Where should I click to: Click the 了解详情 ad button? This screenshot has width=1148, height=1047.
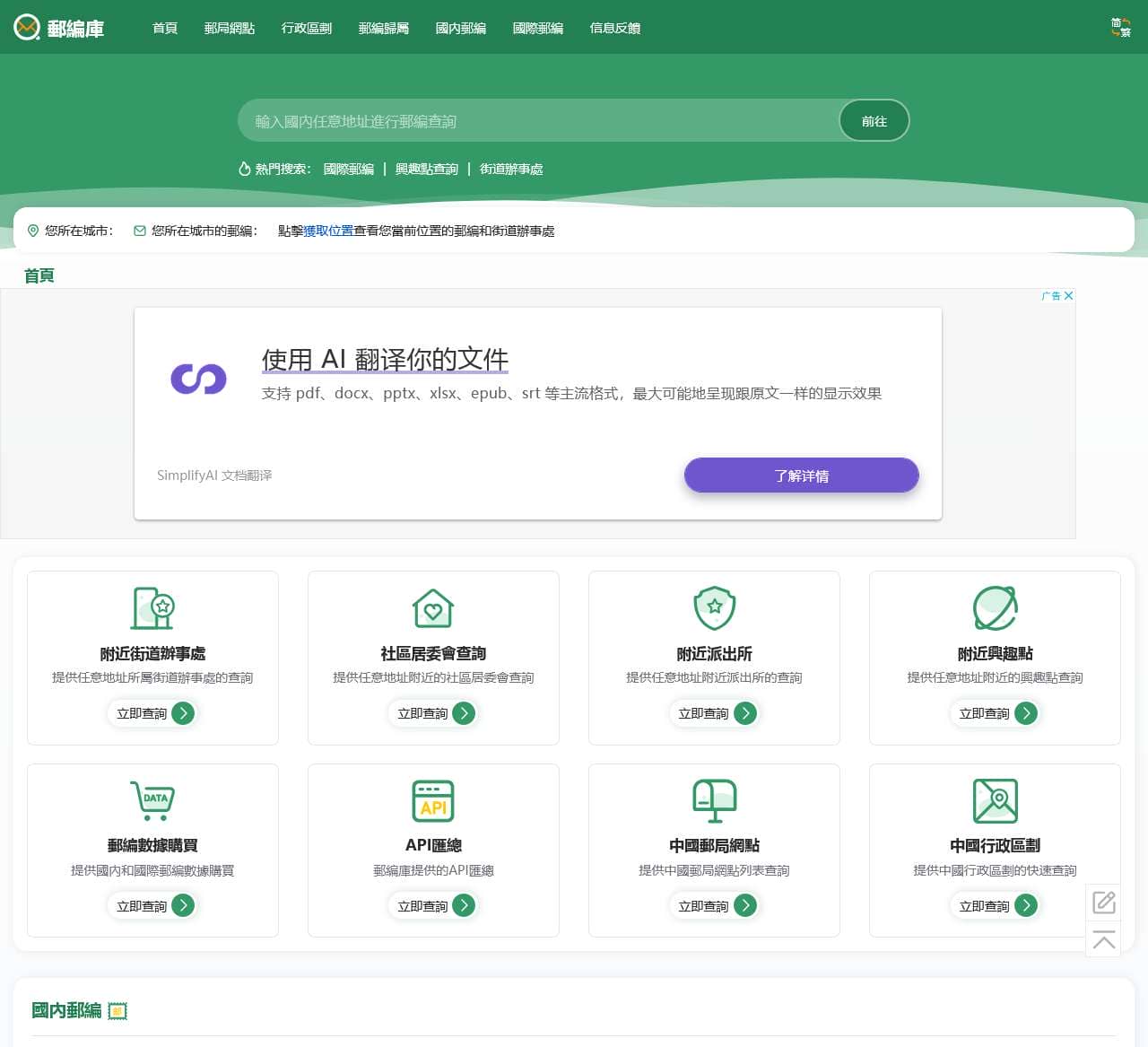(802, 476)
